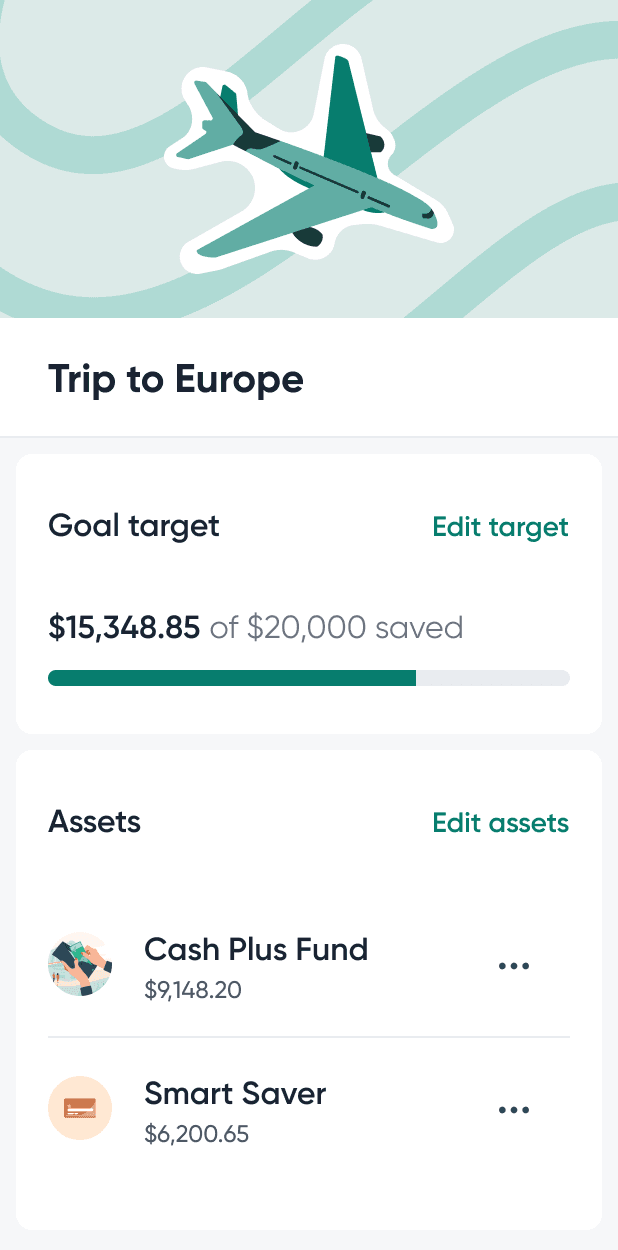Select the Smart Saver asset name
The height and width of the screenshot is (1250, 618).
click(235, 1093)
